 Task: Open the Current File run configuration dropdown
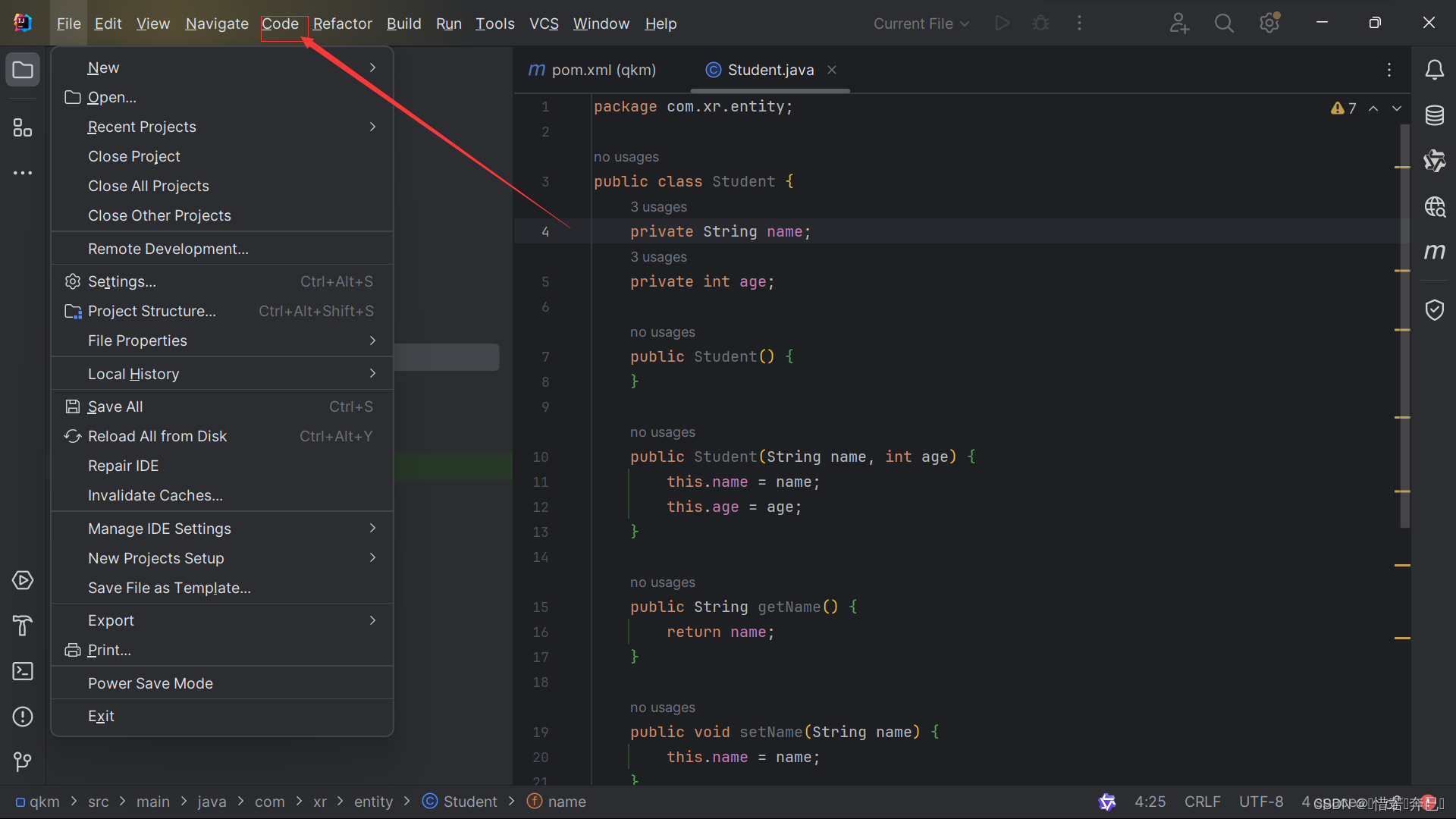point(921,24)
